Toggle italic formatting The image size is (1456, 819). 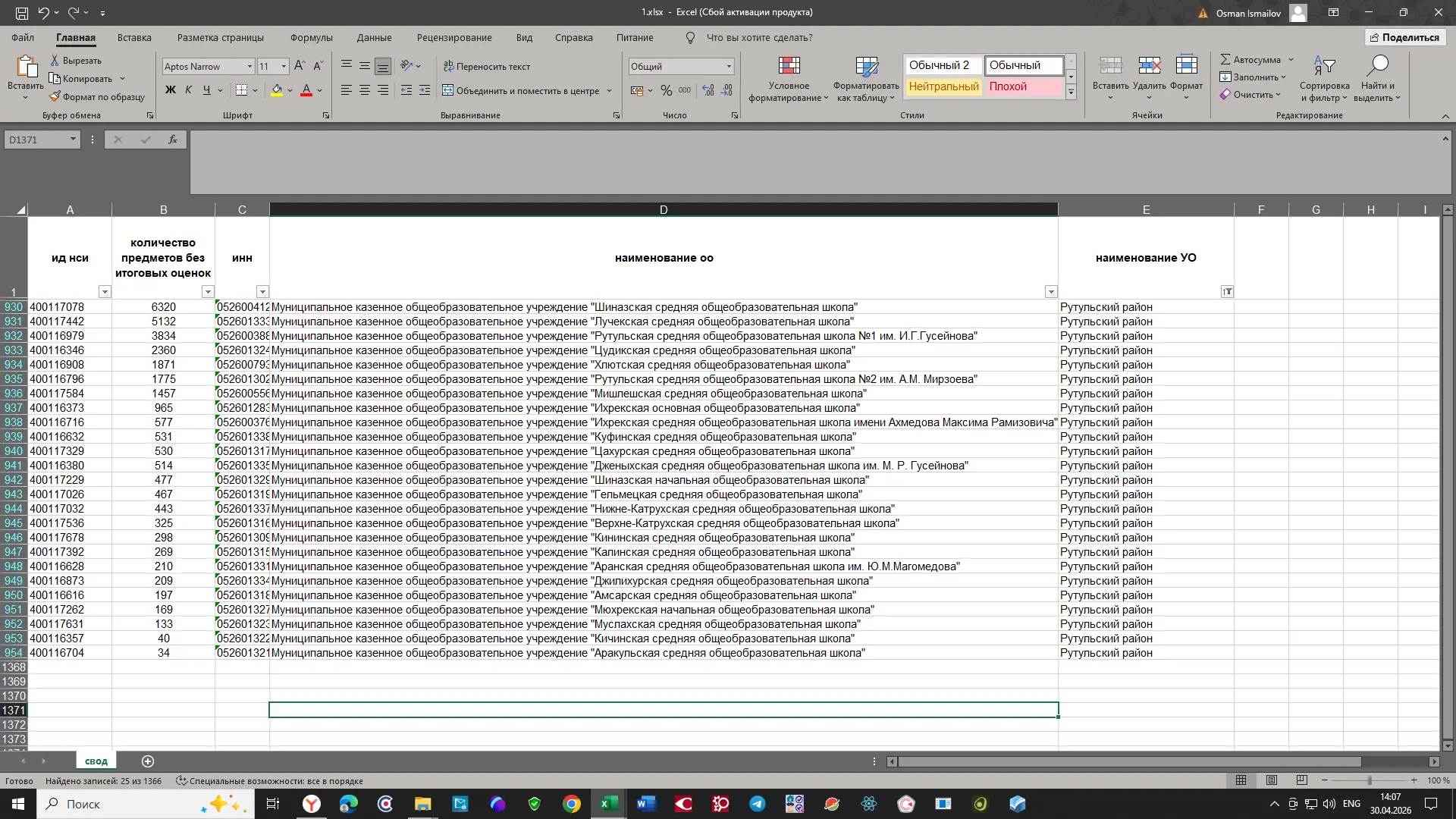pyautogui.click(x=189, y=90)
